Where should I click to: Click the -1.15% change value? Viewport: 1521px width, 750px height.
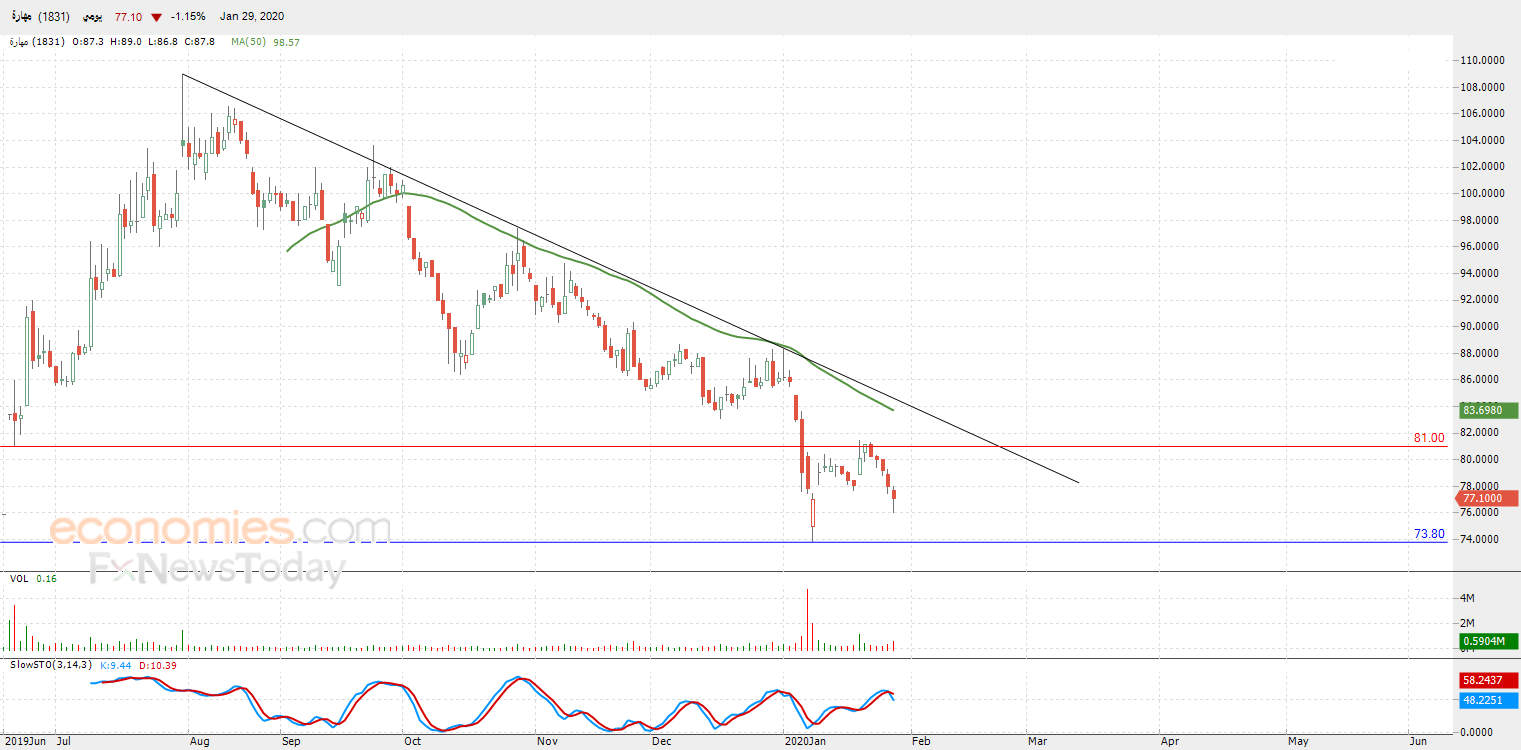187,17
